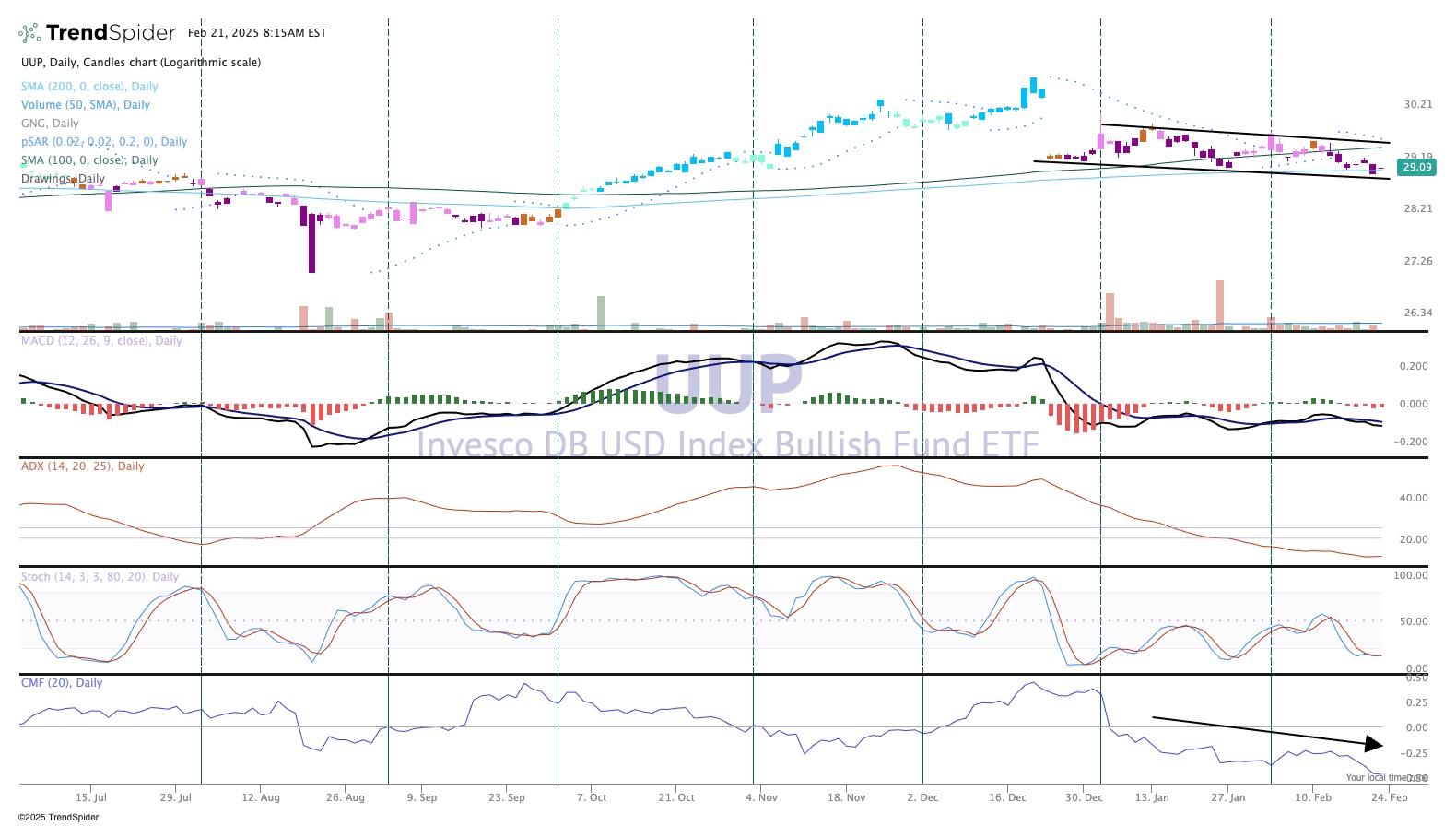Click the 2. Dec date axis label
Viewport: 1456px width, 826px height.
pyautogui.click(x=922, y=797)
